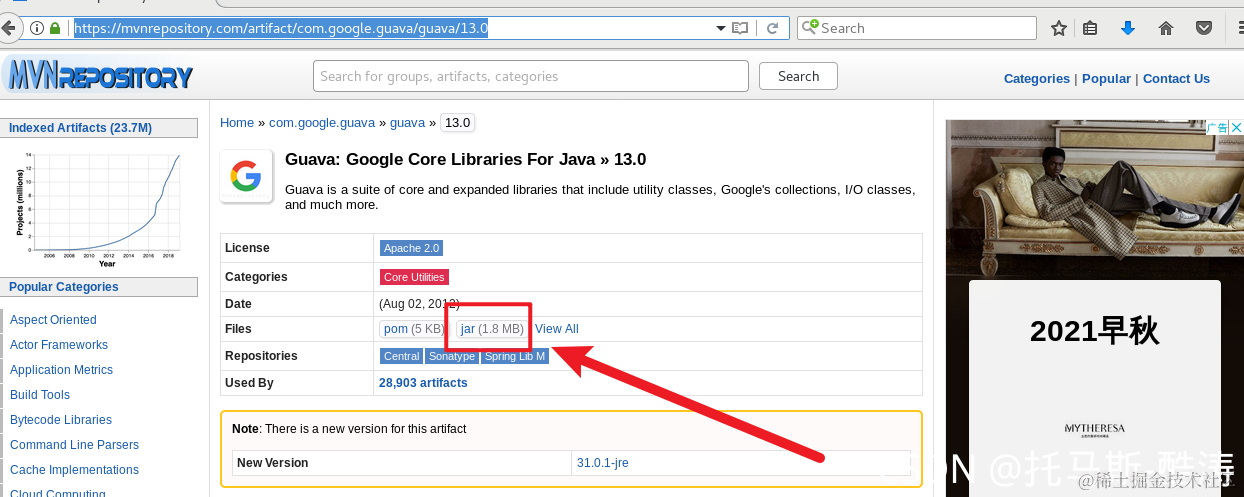Toggle reader view icon in address bar

point(740,28)
